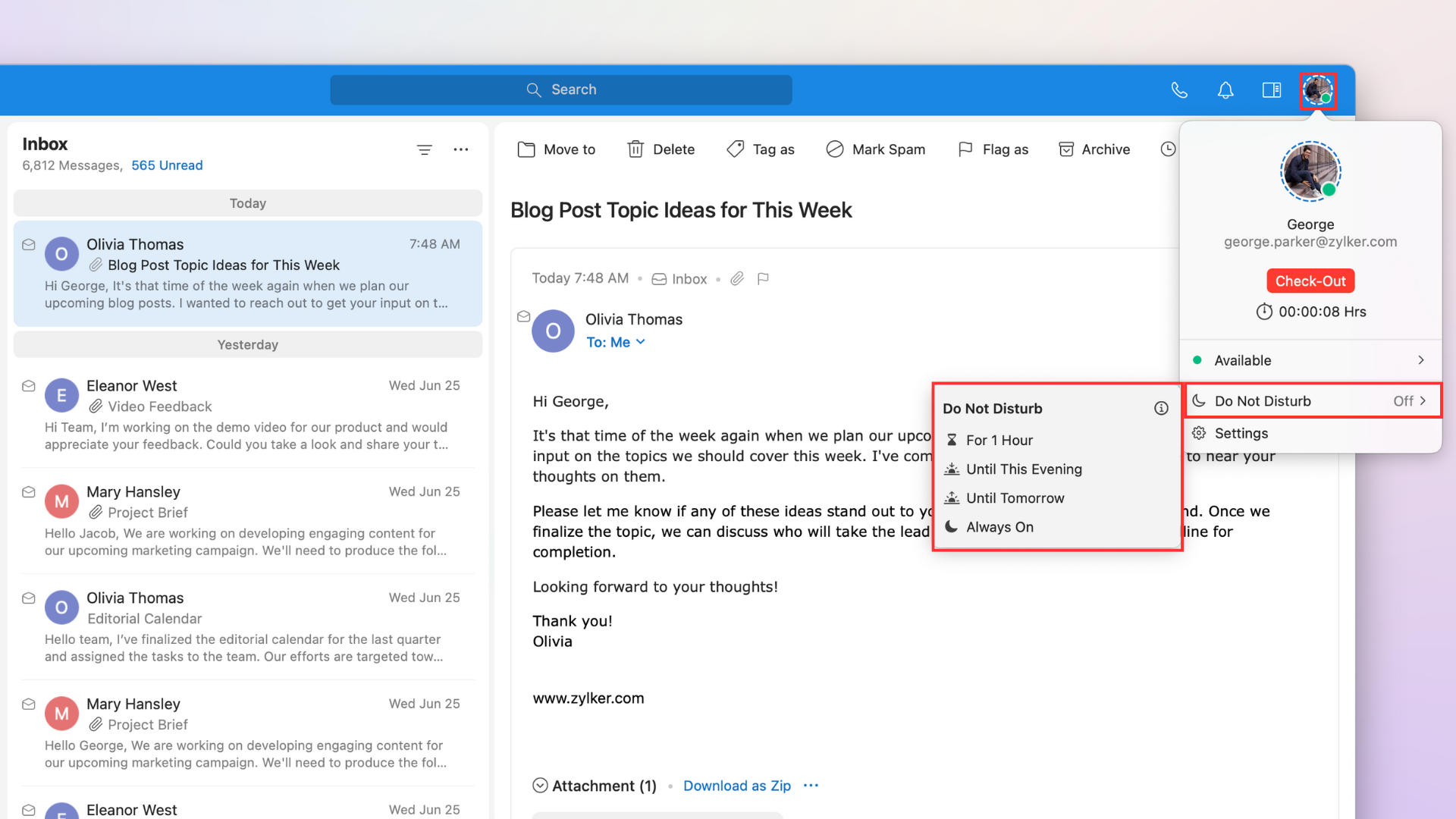
Task: Open the notifications bell
Action: (x=1225, y=90)
